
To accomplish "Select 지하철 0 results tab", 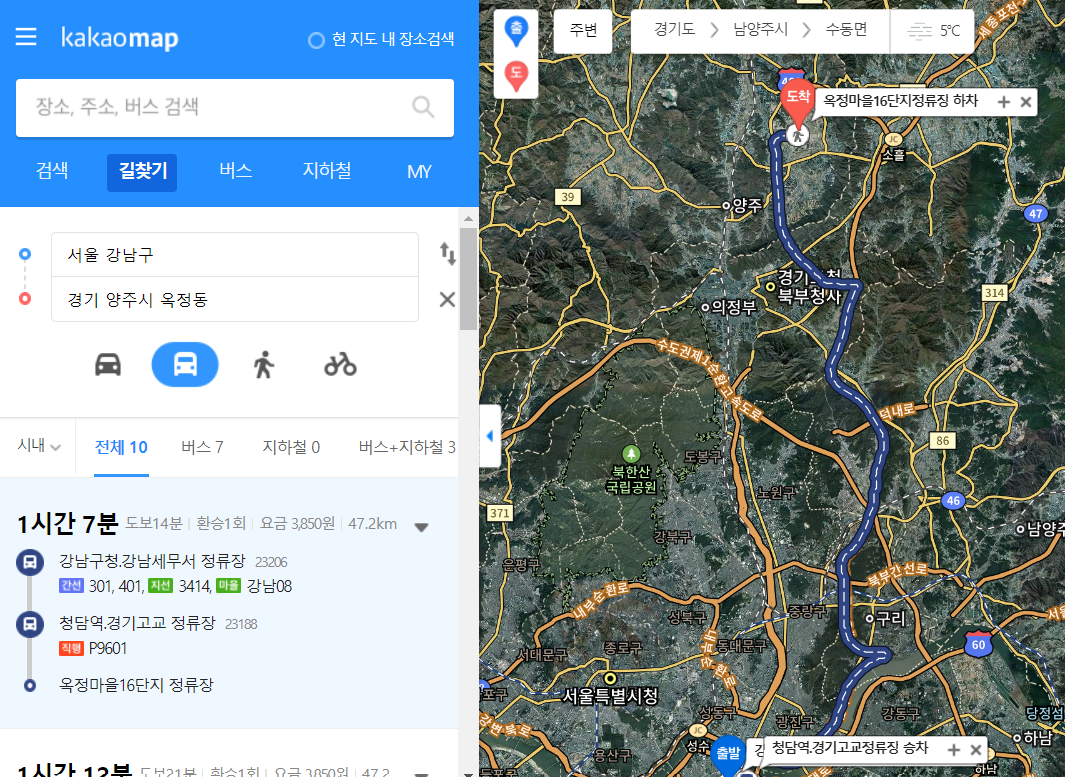I will click(291, 447).
